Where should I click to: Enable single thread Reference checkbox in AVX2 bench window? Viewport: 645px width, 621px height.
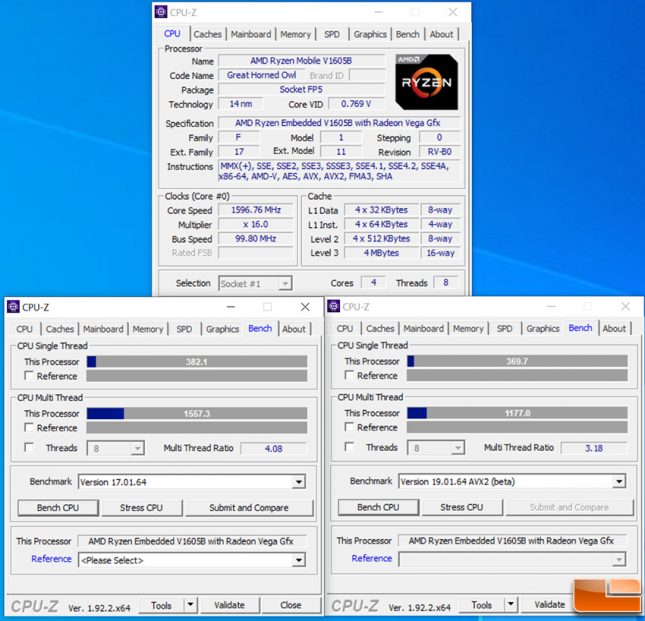(x=349, y=375)
